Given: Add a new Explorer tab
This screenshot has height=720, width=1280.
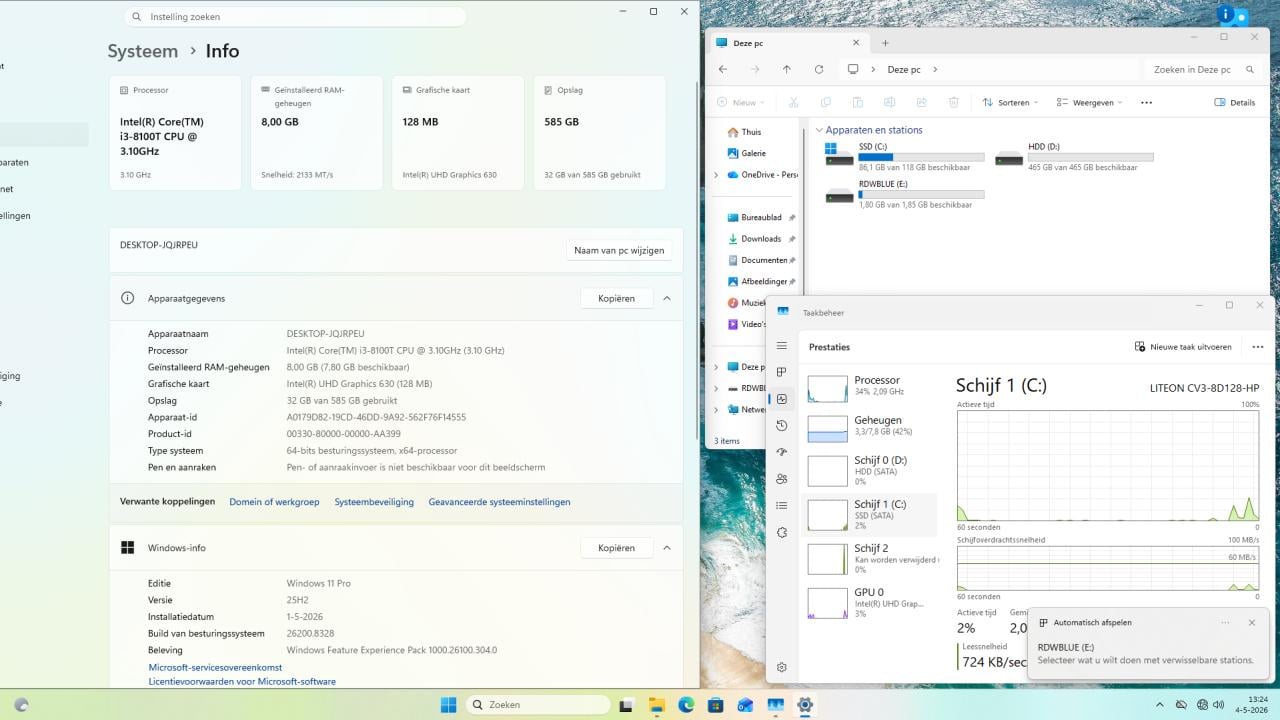Looking at the screenshot, I should coord(885,43).
